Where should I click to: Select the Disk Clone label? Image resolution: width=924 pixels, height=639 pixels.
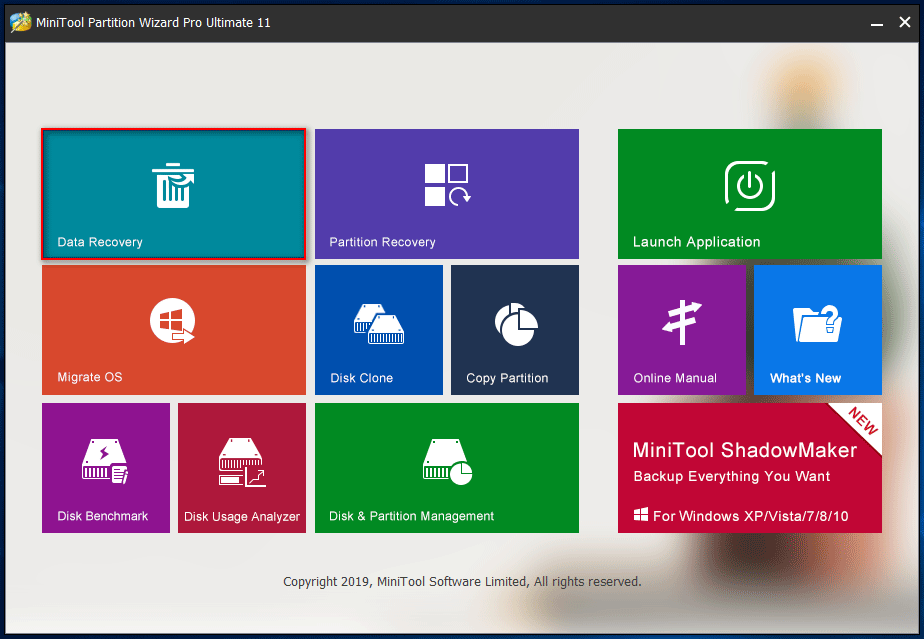[x=361, y=378]
